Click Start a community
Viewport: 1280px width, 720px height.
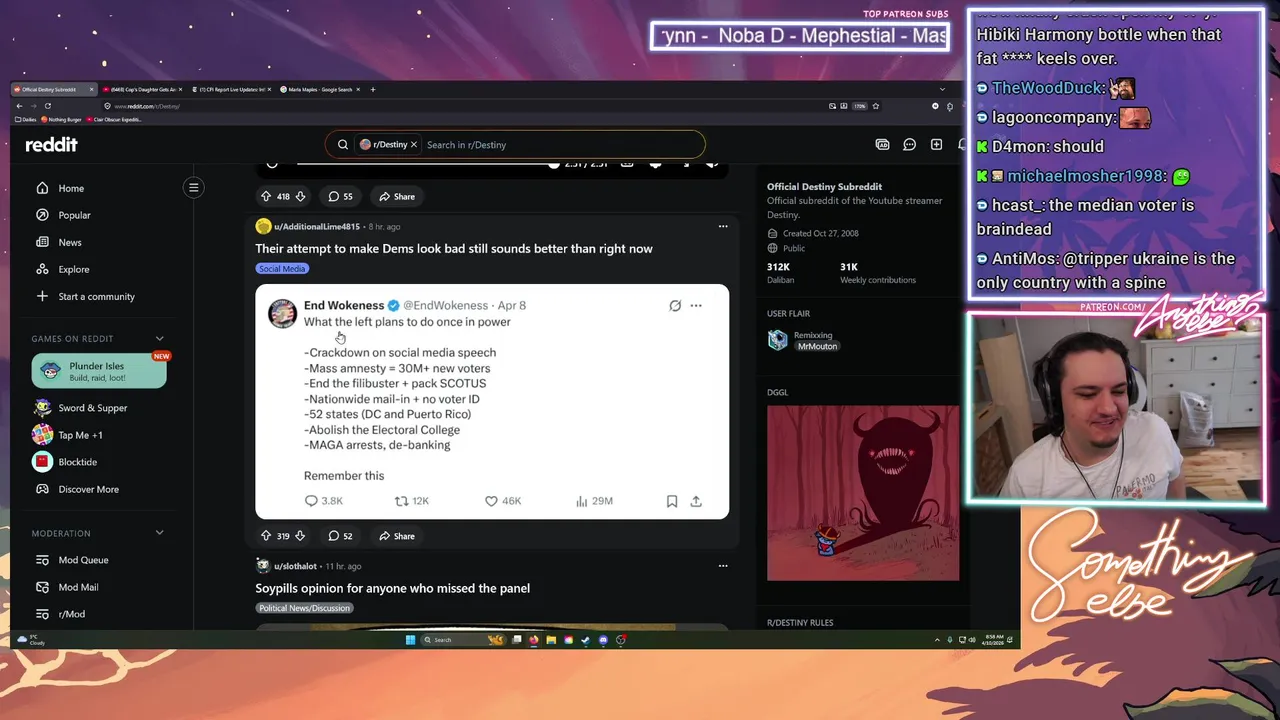tap(96, 296)
